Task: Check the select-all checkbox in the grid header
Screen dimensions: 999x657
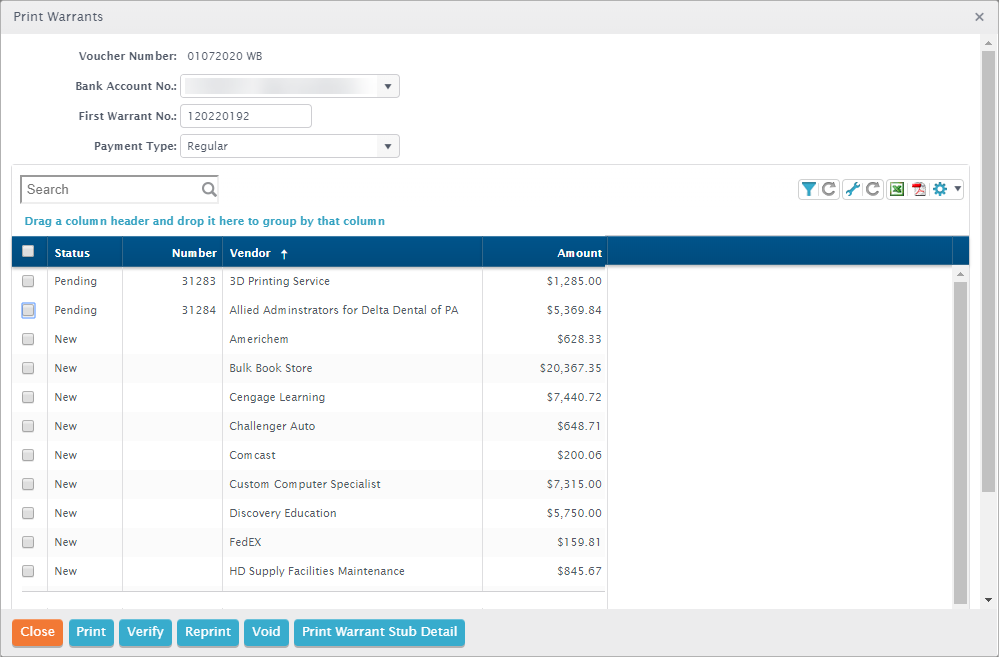Action: coord(28,252)
